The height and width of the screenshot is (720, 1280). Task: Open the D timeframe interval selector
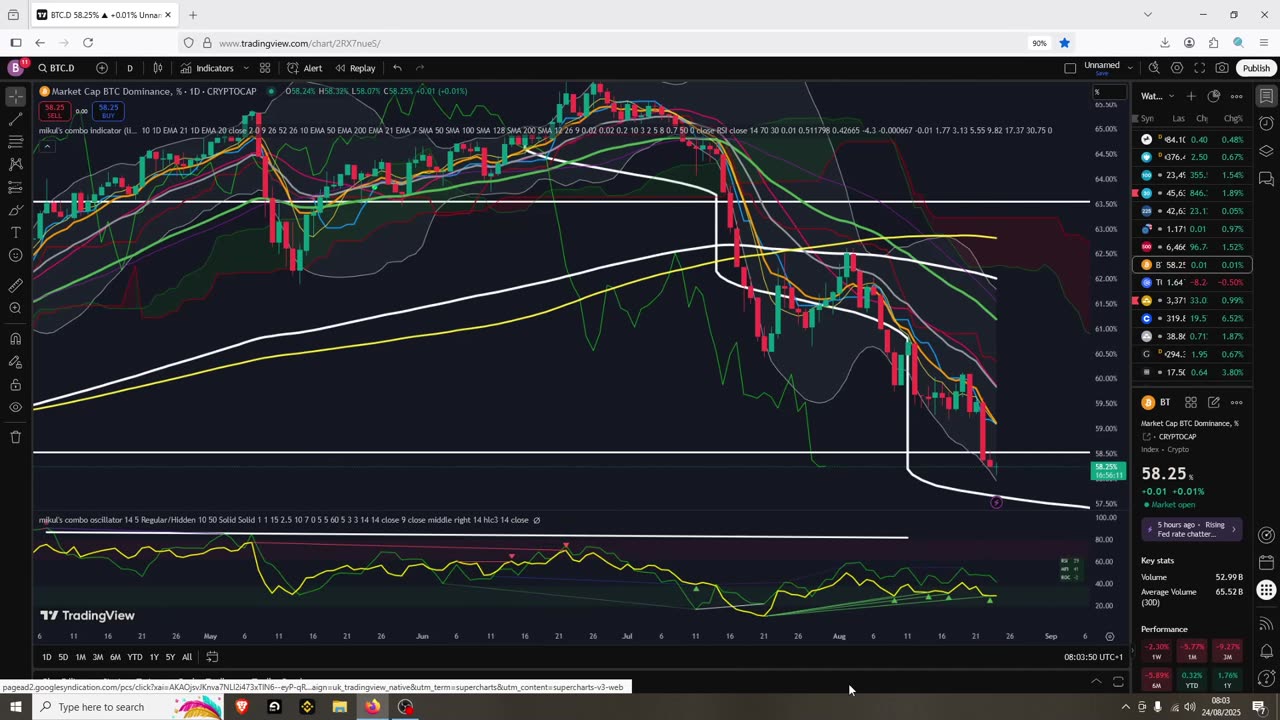click(129, 68)
